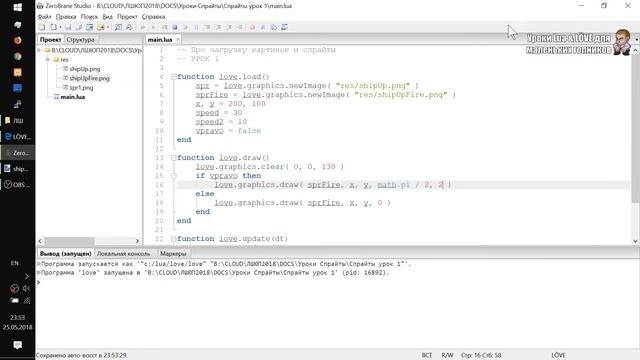Collapse the 'if vpravo then' fold marker
The height and width of the screenshot is (360, 640).
173,176
